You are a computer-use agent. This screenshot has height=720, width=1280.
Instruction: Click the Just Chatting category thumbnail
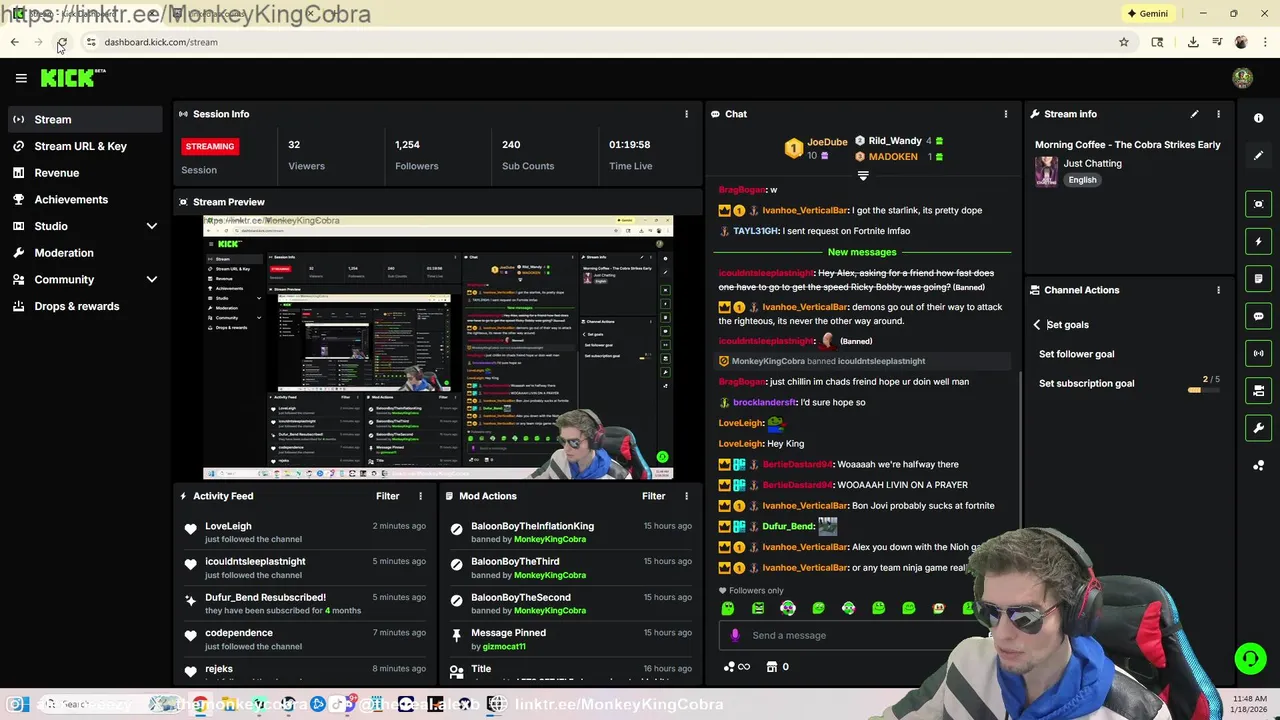[1046, 171]
